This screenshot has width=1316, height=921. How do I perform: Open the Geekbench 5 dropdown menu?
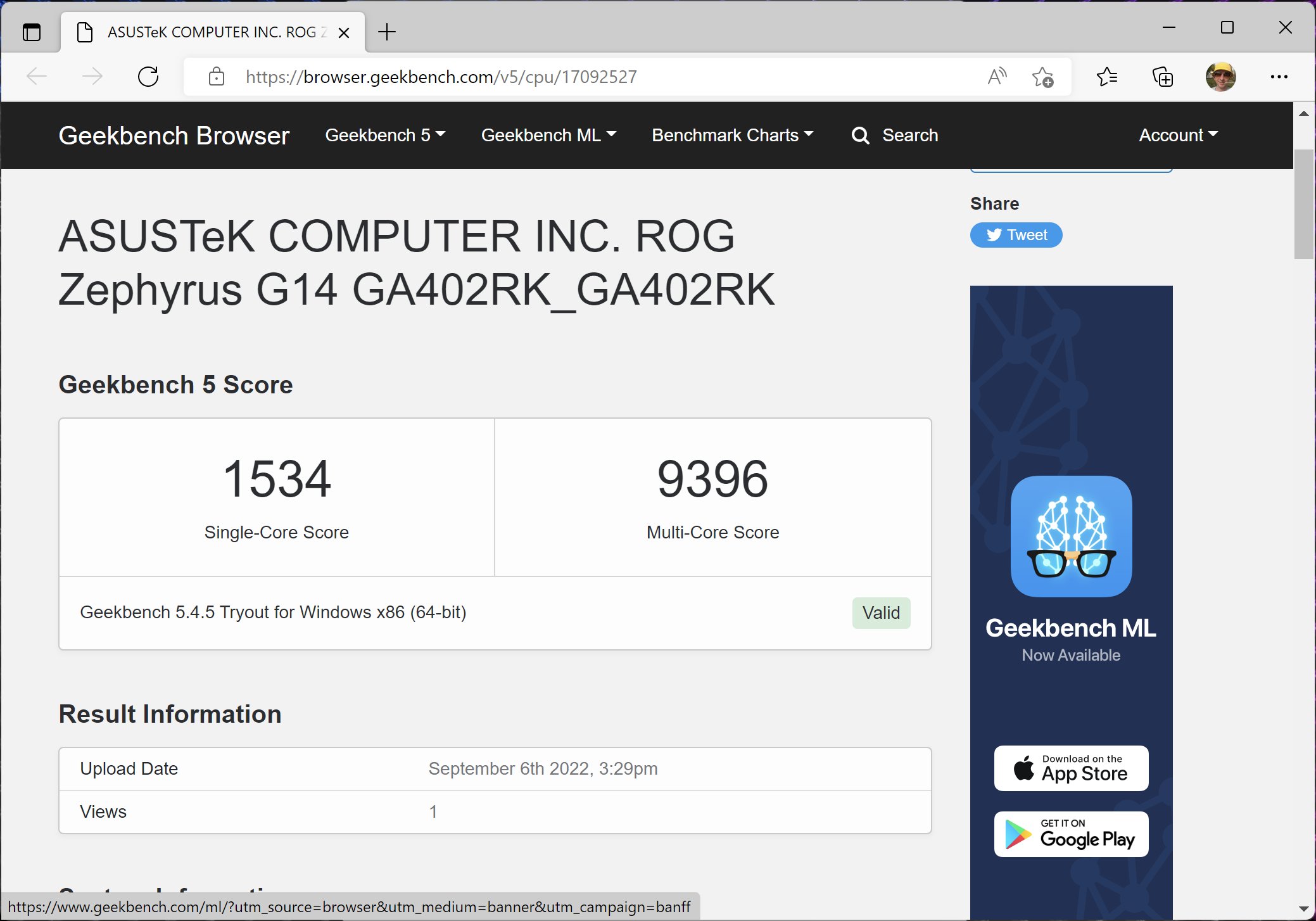coord(384,135)
